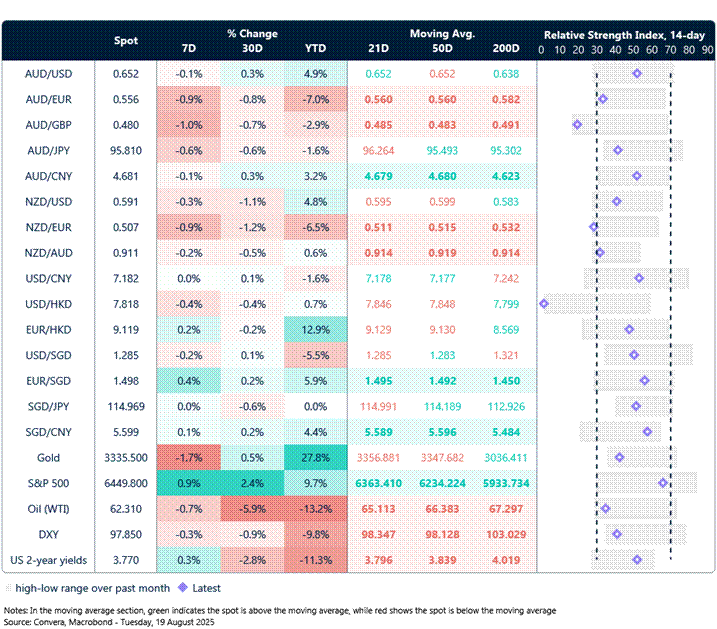Click the US 2-year yields row label

tap(48, 559)
